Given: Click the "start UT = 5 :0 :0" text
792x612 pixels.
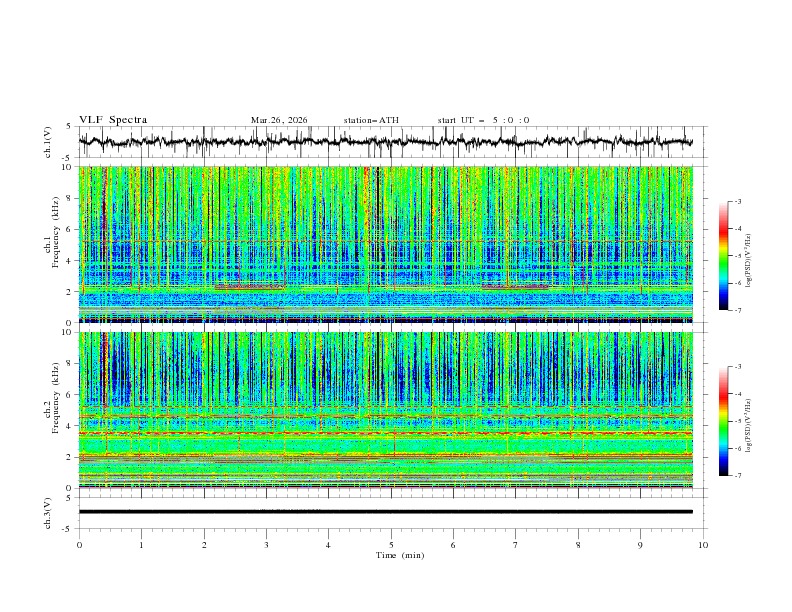Looking at the screenshot, I should (x=483, y=120).
